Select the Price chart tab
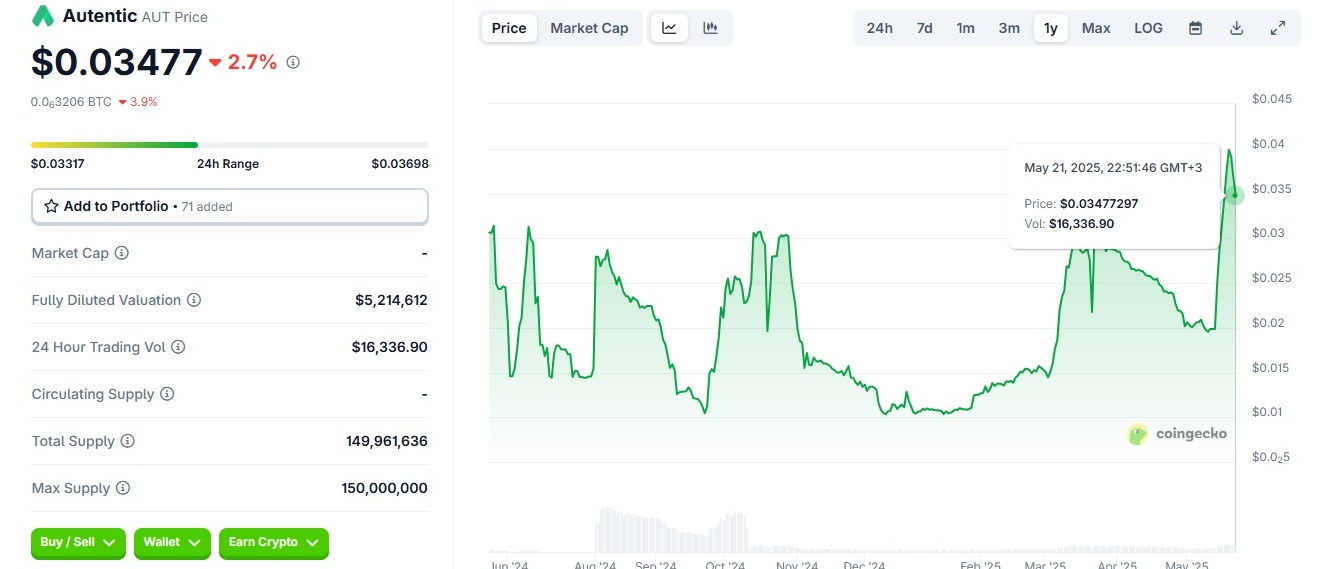Image resolution: width=1332 pixels, height=569 pixels. [x=509, y=28]
